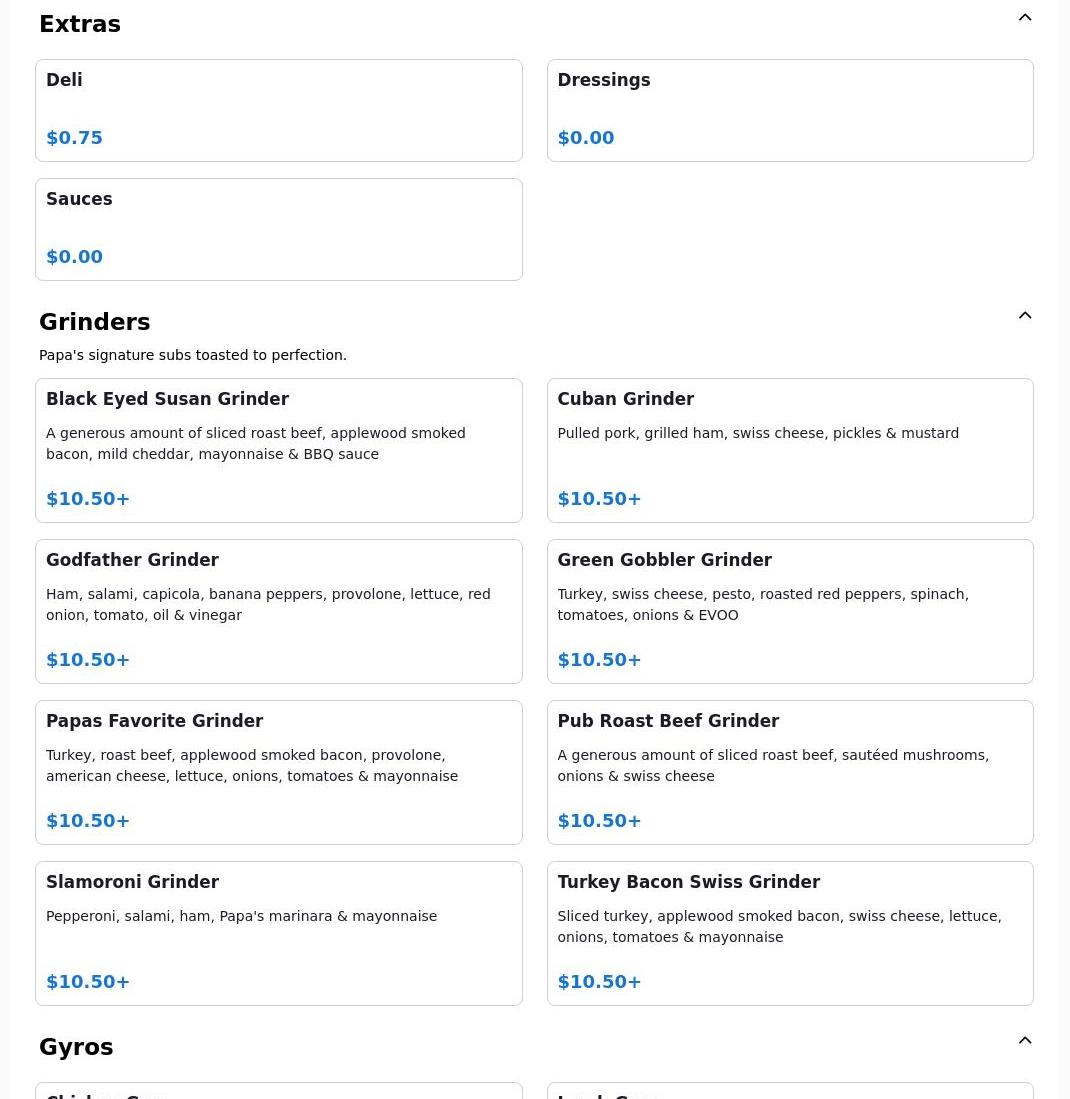Click the Gyros section heading
The width and height of the screenshot is (1070, 1099).
[x=76, y=1047]
